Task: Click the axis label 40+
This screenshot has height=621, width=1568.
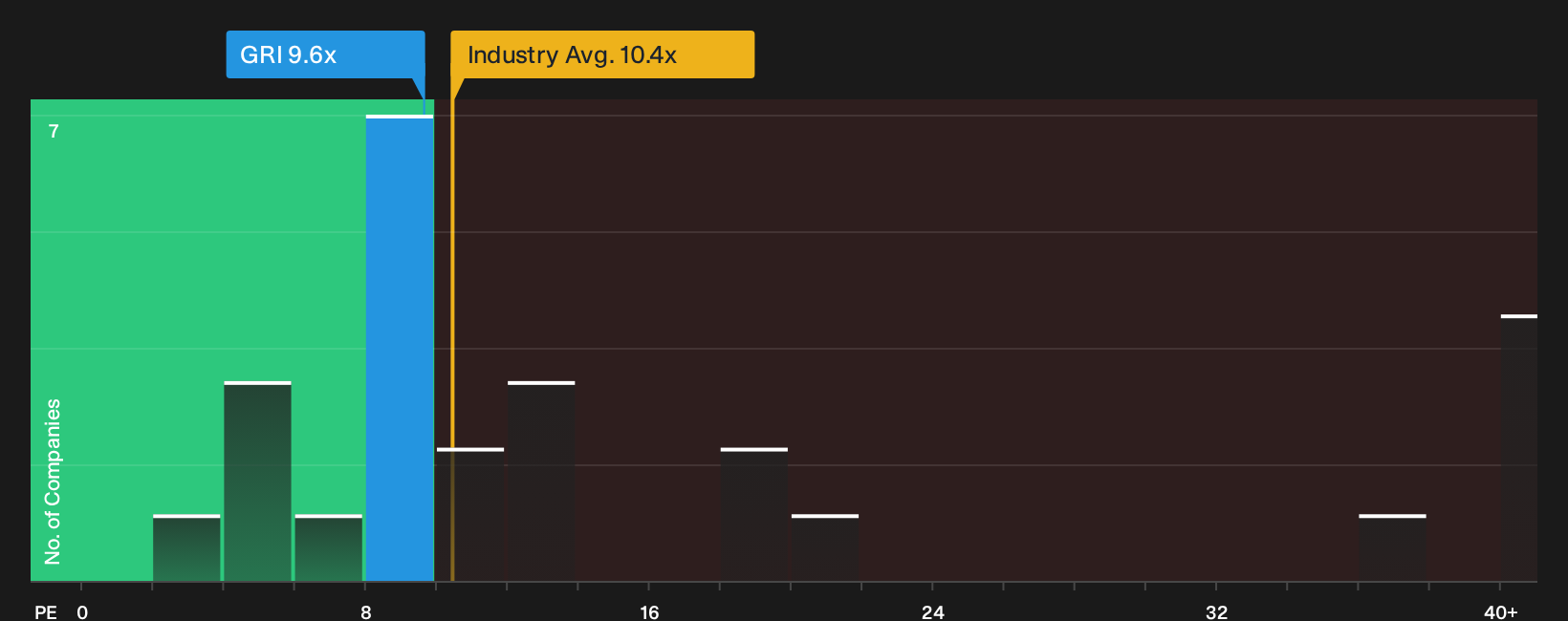Action: click(1501, 611)
